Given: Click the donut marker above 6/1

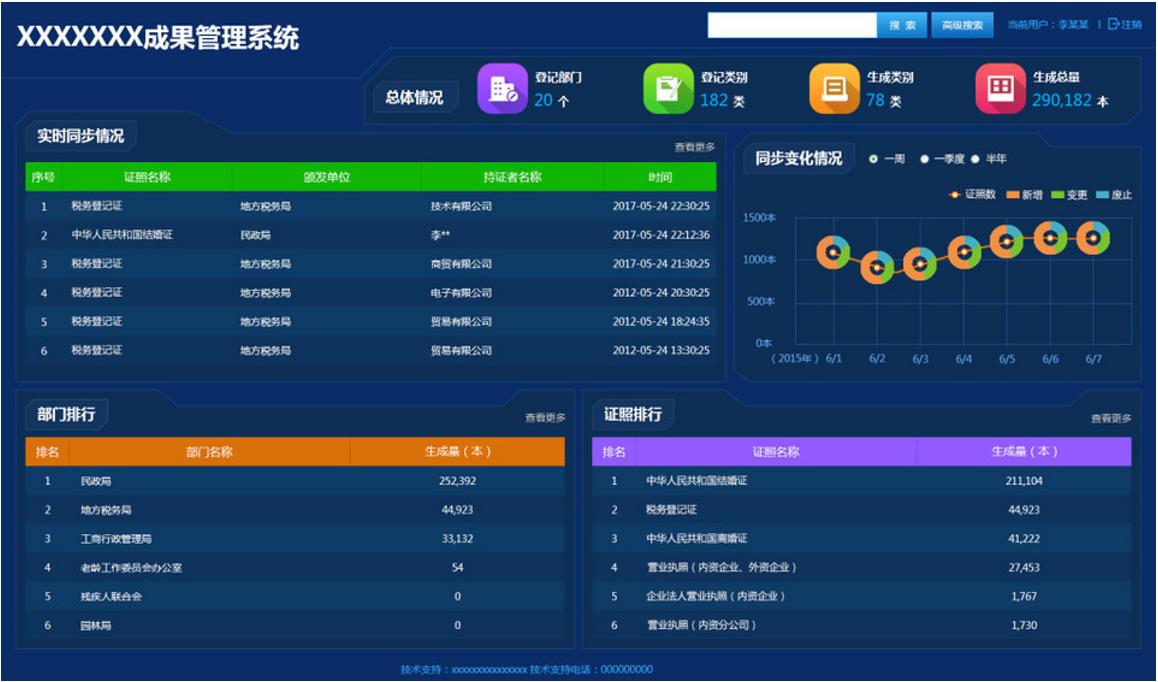Looking at the screenshot, I should point(833,252).
